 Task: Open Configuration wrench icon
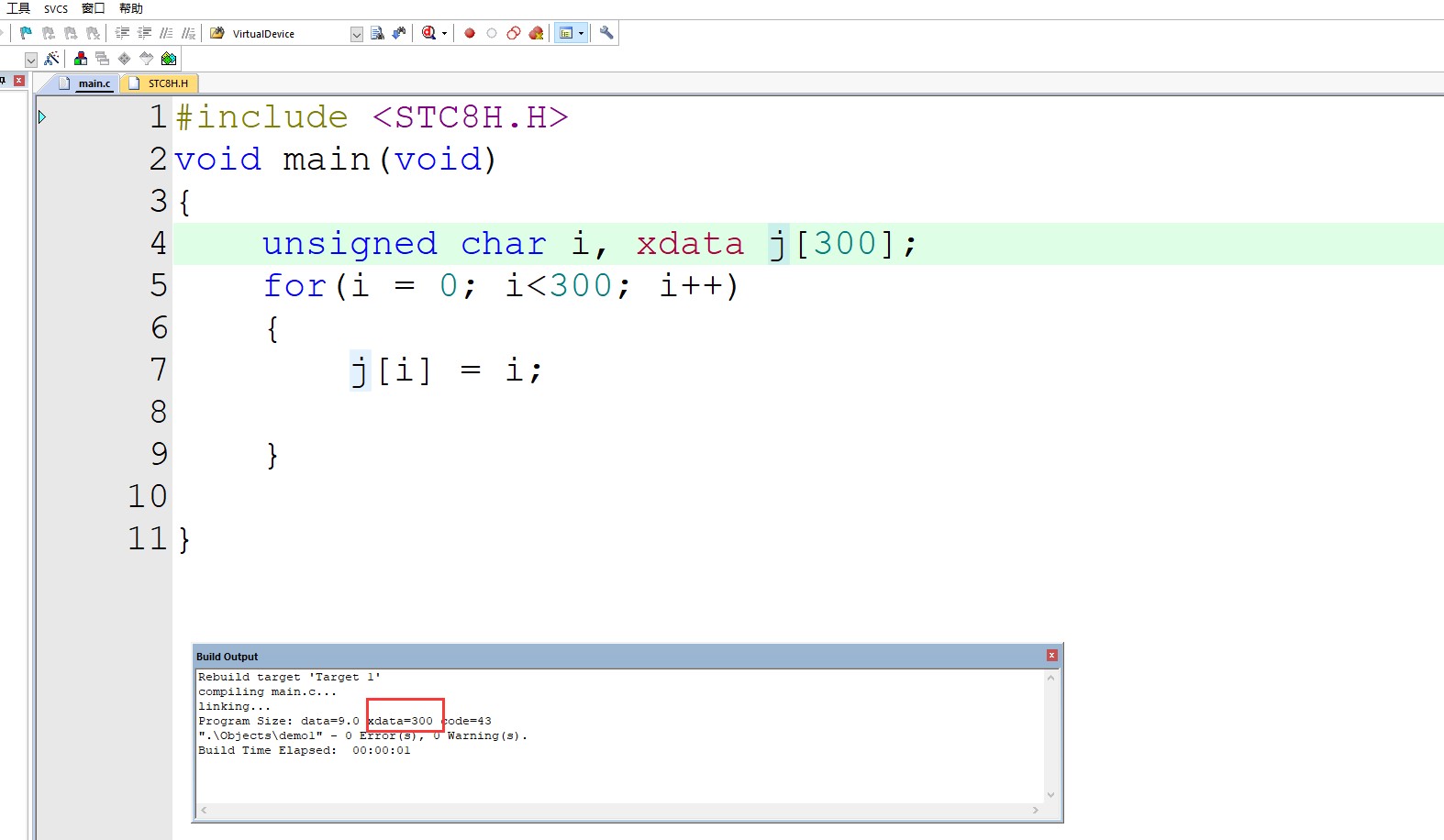click(x=606, y=33)
